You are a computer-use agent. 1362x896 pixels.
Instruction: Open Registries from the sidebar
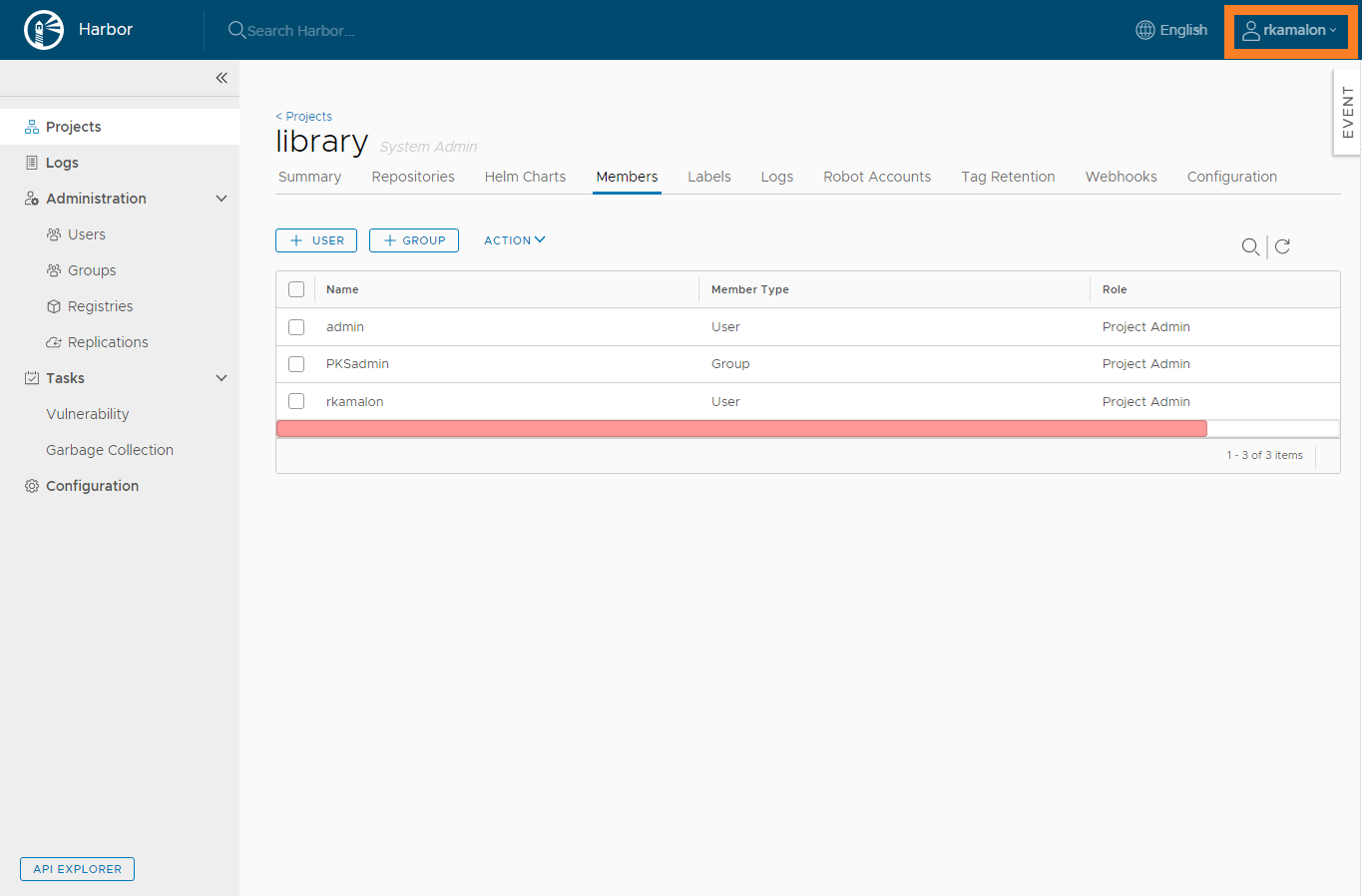point(100,306)
